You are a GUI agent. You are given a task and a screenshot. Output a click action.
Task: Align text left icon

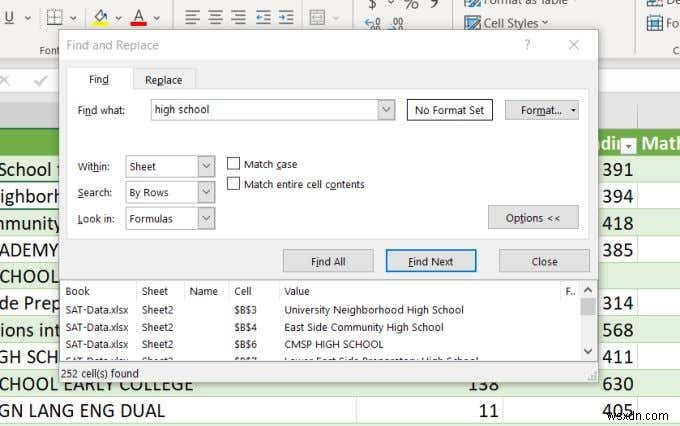coord(192,17)
